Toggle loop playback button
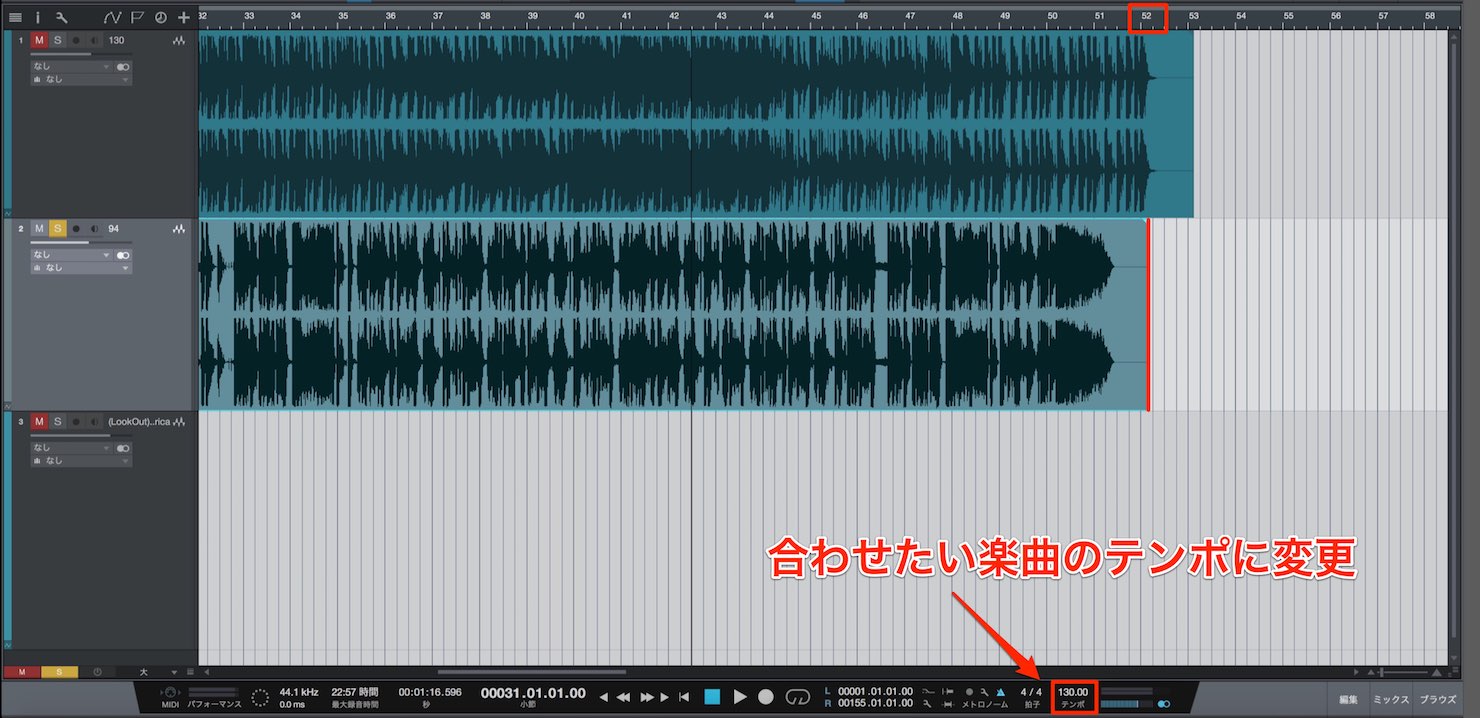The height and width of the screenshot is (718, 1480). [798, 697]
